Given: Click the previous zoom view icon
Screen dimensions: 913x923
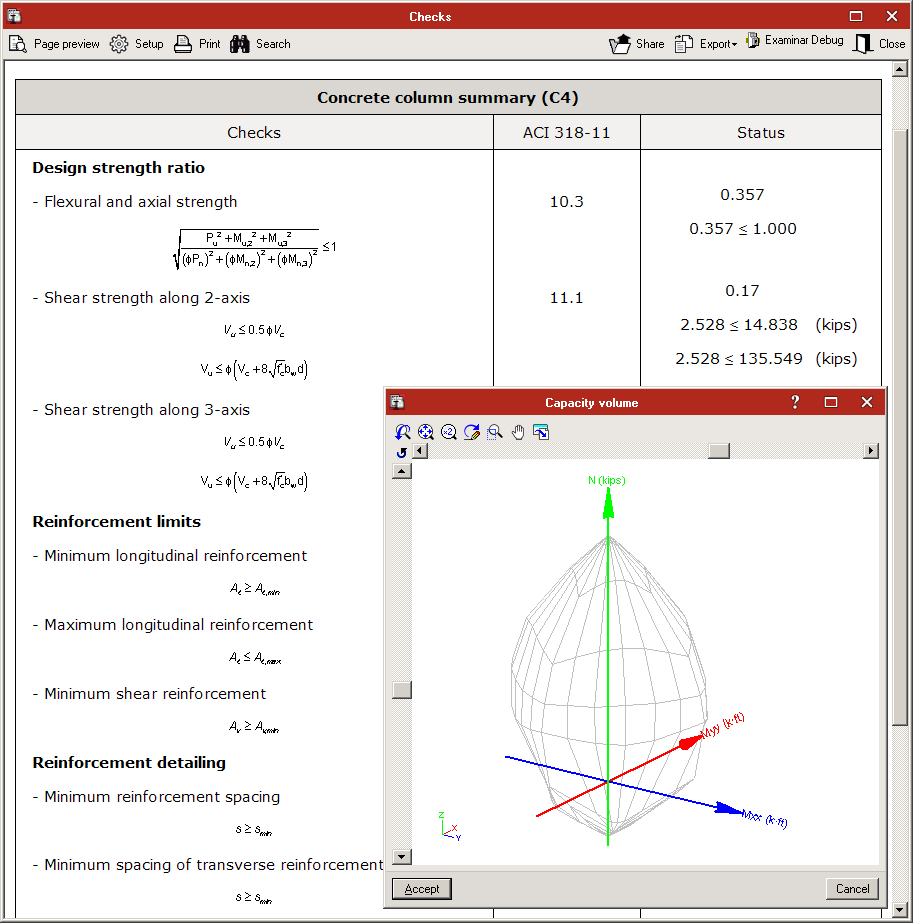Looking at the screenshot, I should point(403,432).
